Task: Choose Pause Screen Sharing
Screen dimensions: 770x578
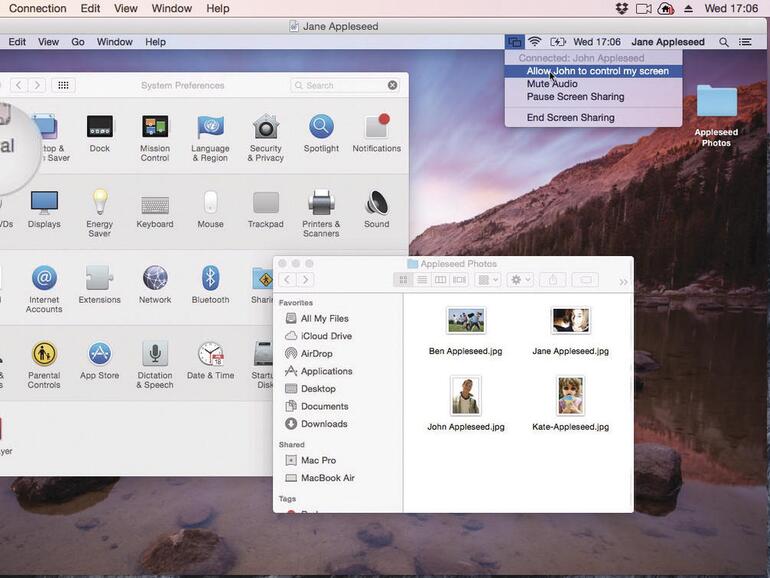Action: 593,97
